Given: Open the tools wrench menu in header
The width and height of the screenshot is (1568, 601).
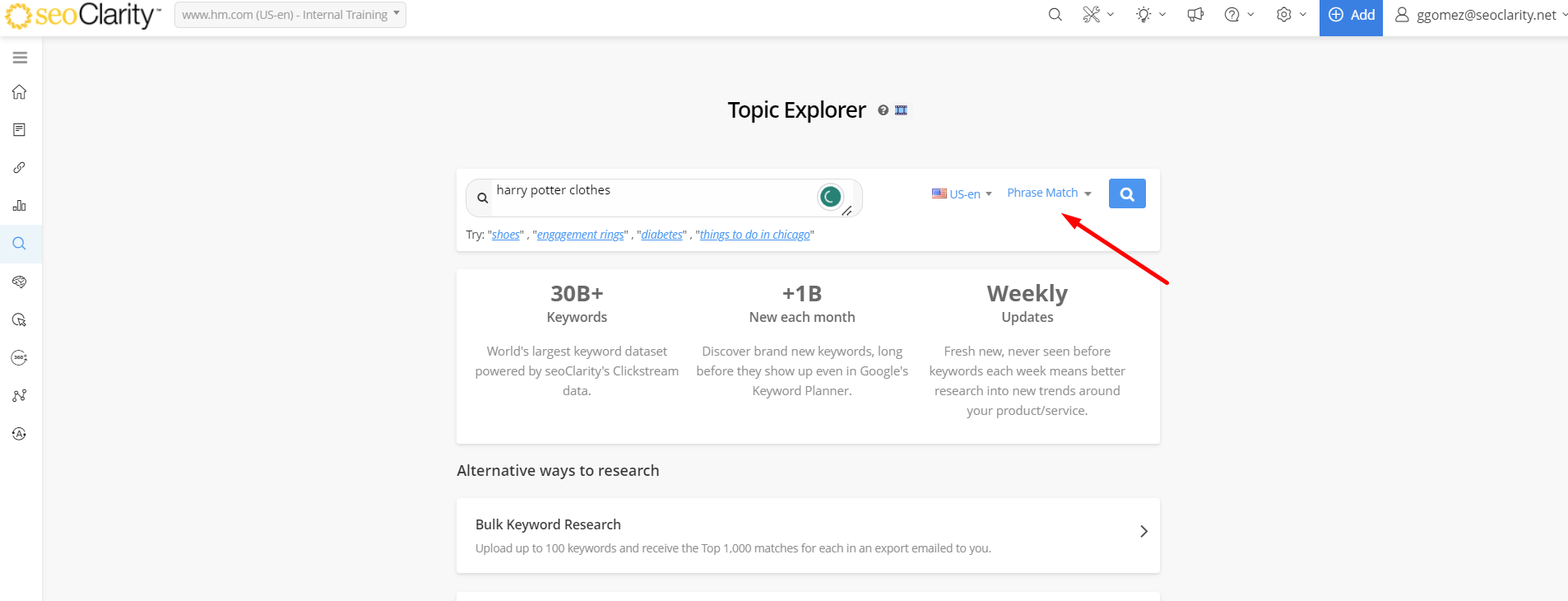Looking at the screenshot, I should pyautogui.click(x=1097, y=15).
